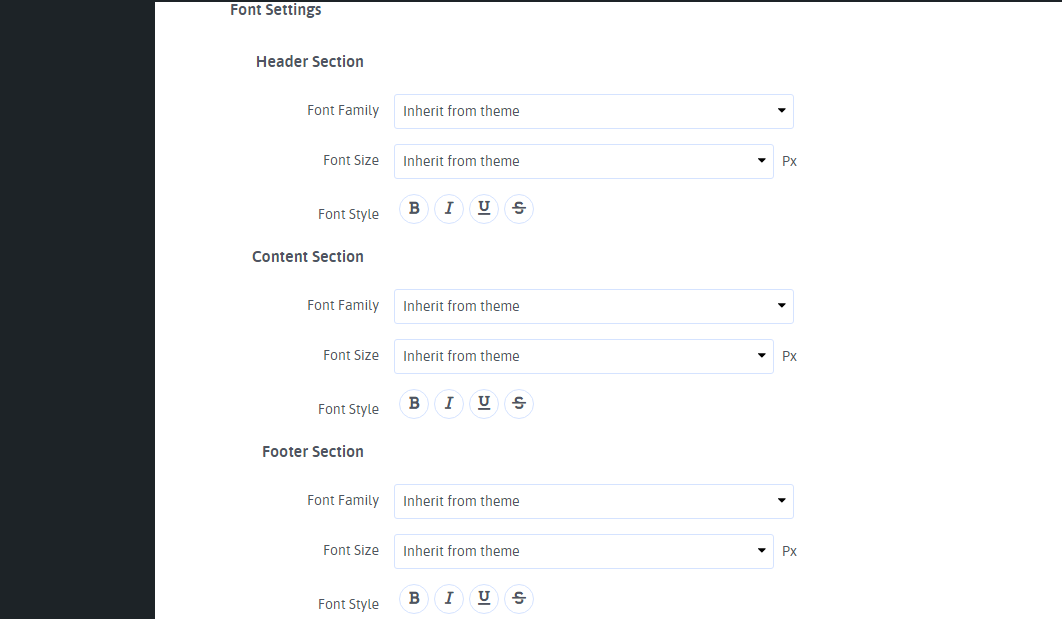The image size is (1062, 621).
Task: Toggle Italic in Footer Section font style
Action: 449,599
